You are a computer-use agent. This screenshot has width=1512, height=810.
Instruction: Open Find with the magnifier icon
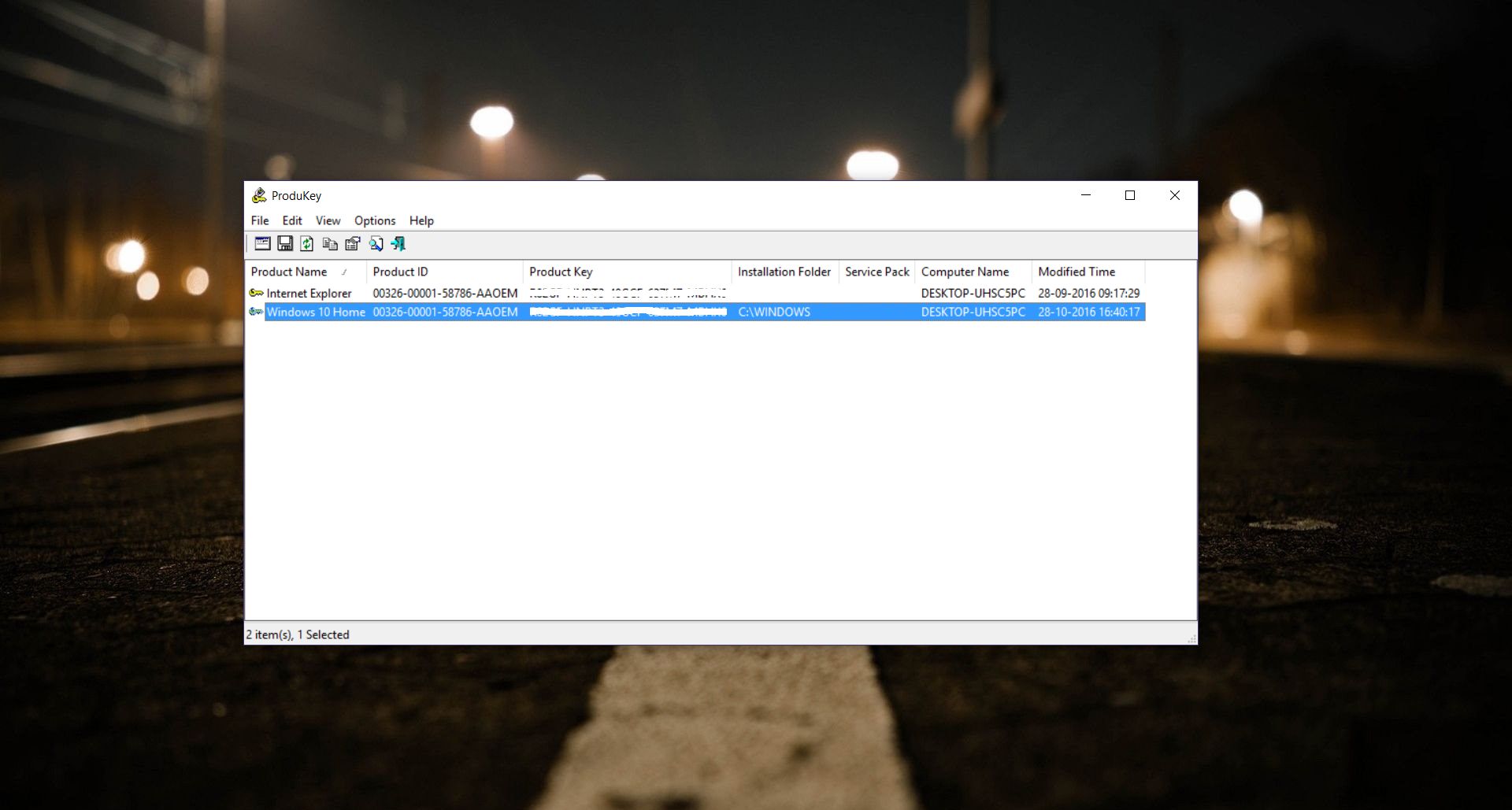[376, 244]
